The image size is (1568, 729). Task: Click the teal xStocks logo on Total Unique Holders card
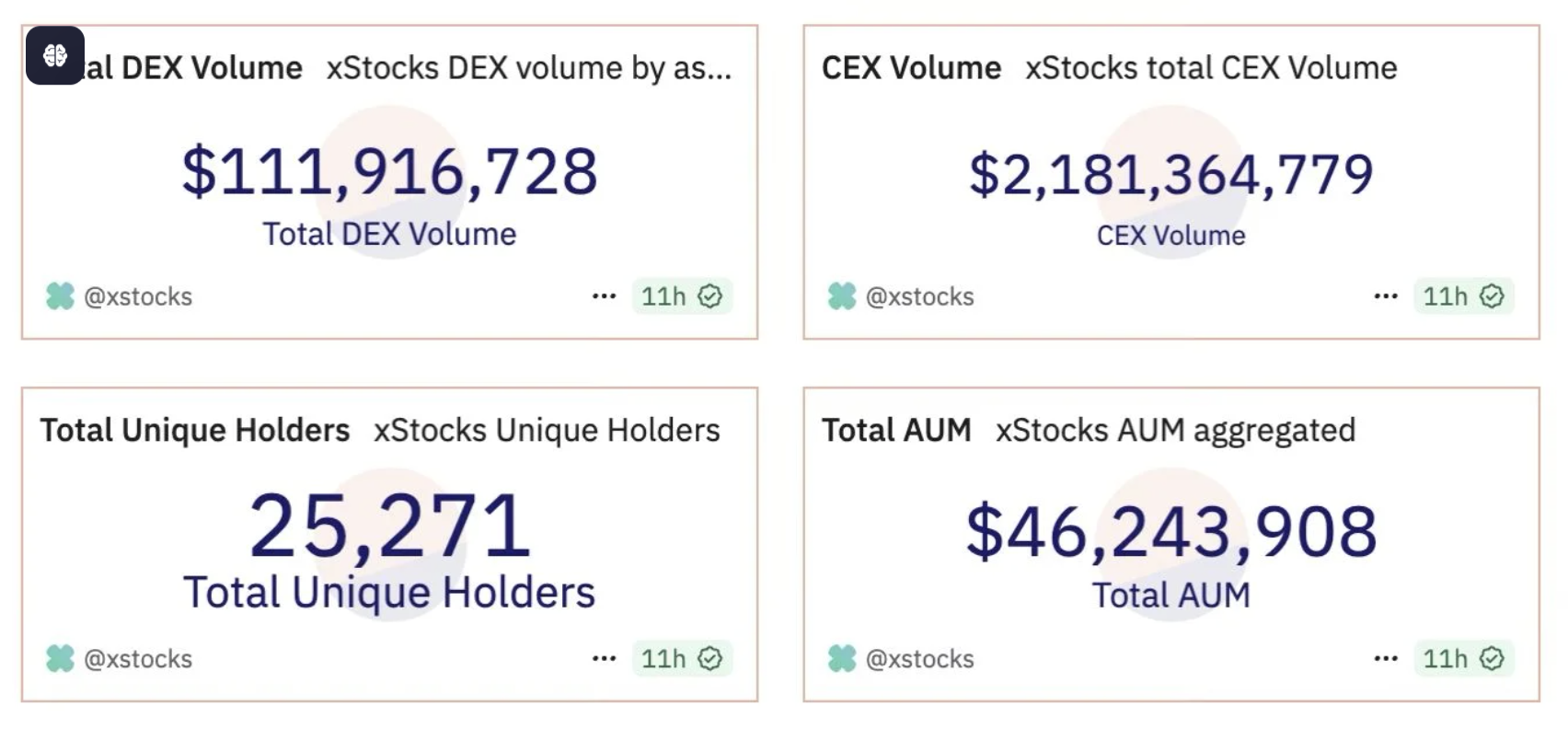(59, 658)
